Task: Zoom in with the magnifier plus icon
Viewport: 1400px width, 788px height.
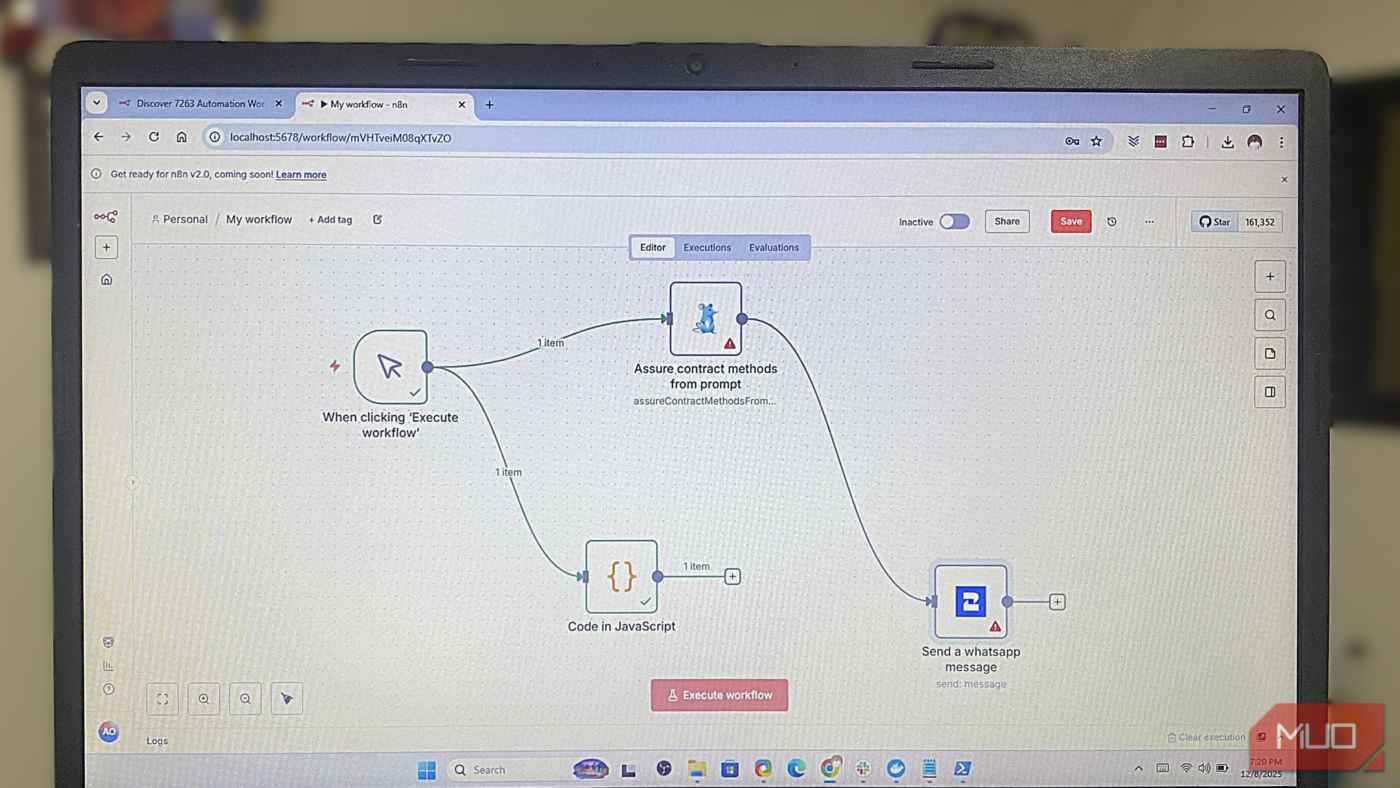Action: pos(204,698)
